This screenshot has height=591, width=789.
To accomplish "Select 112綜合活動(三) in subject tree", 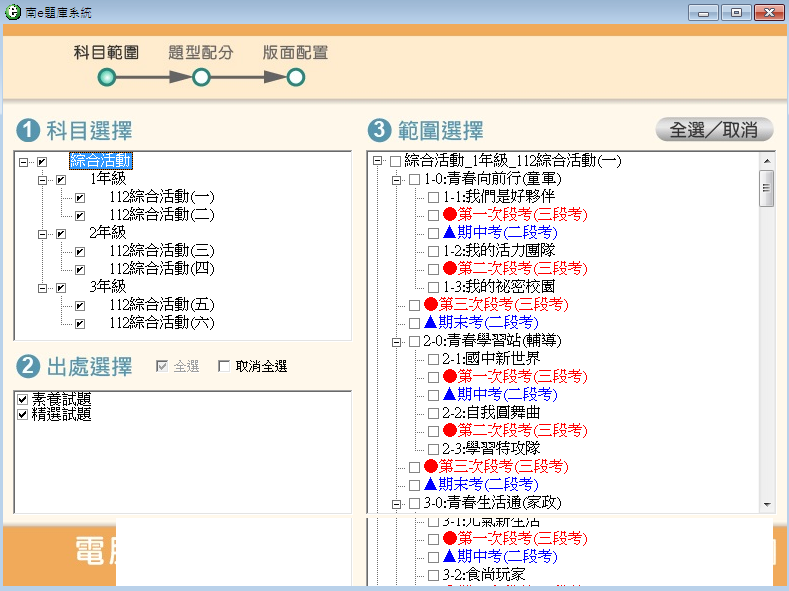I will pyautogui.click(x=161, y=251).
